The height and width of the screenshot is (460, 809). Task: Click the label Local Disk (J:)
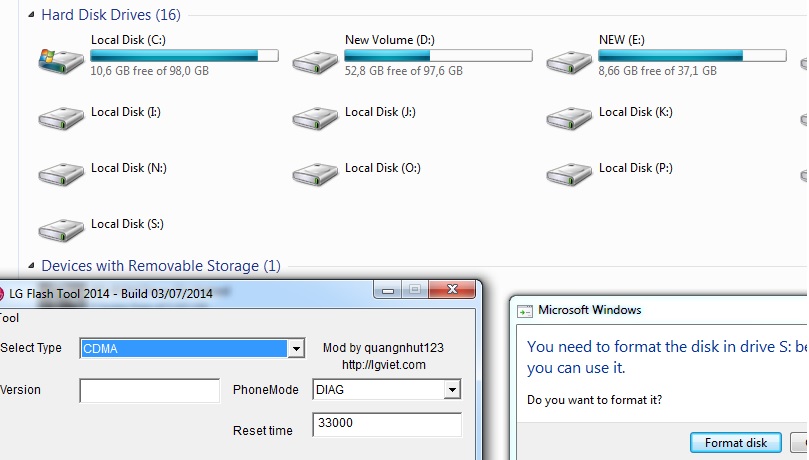point(380,112)
